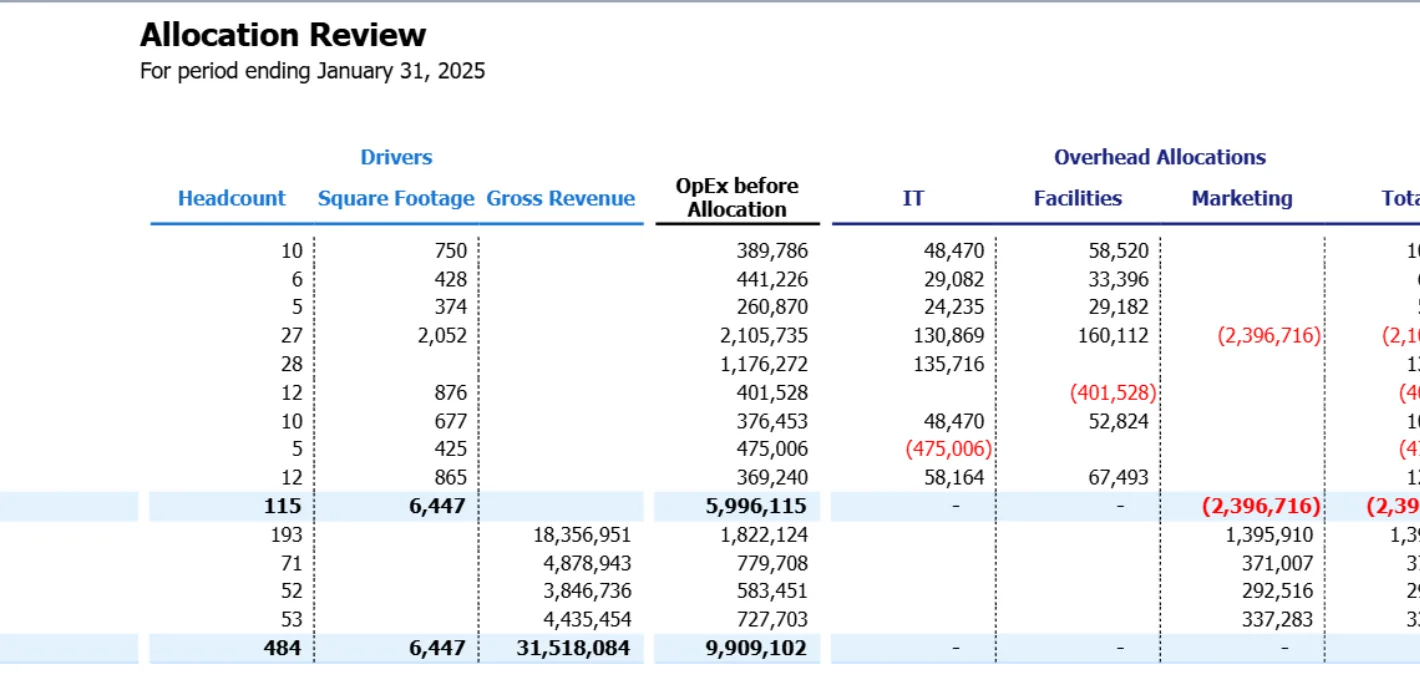Viewport: 1420px width, 700px height.
Task: Select square footage value 865
Action: [x=450, y=478]
